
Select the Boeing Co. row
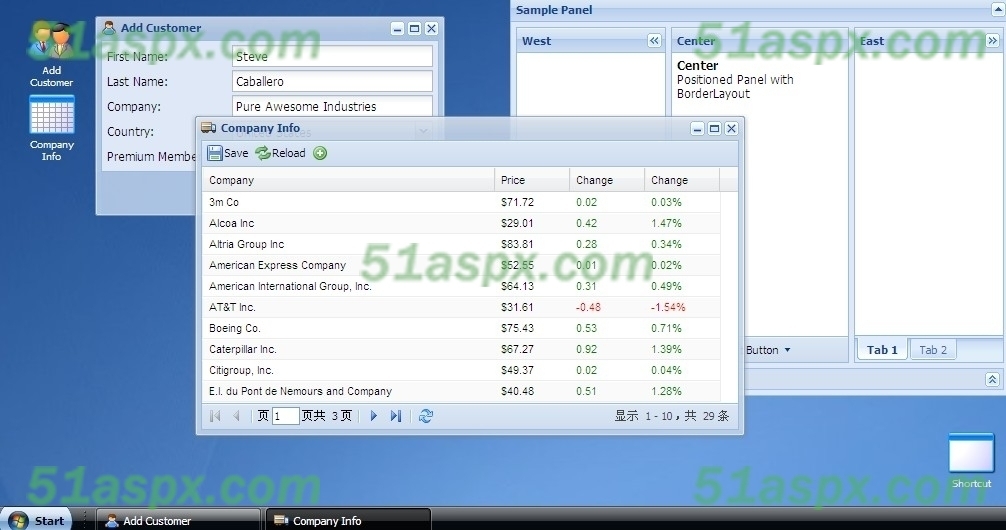(x=461, y=328)
